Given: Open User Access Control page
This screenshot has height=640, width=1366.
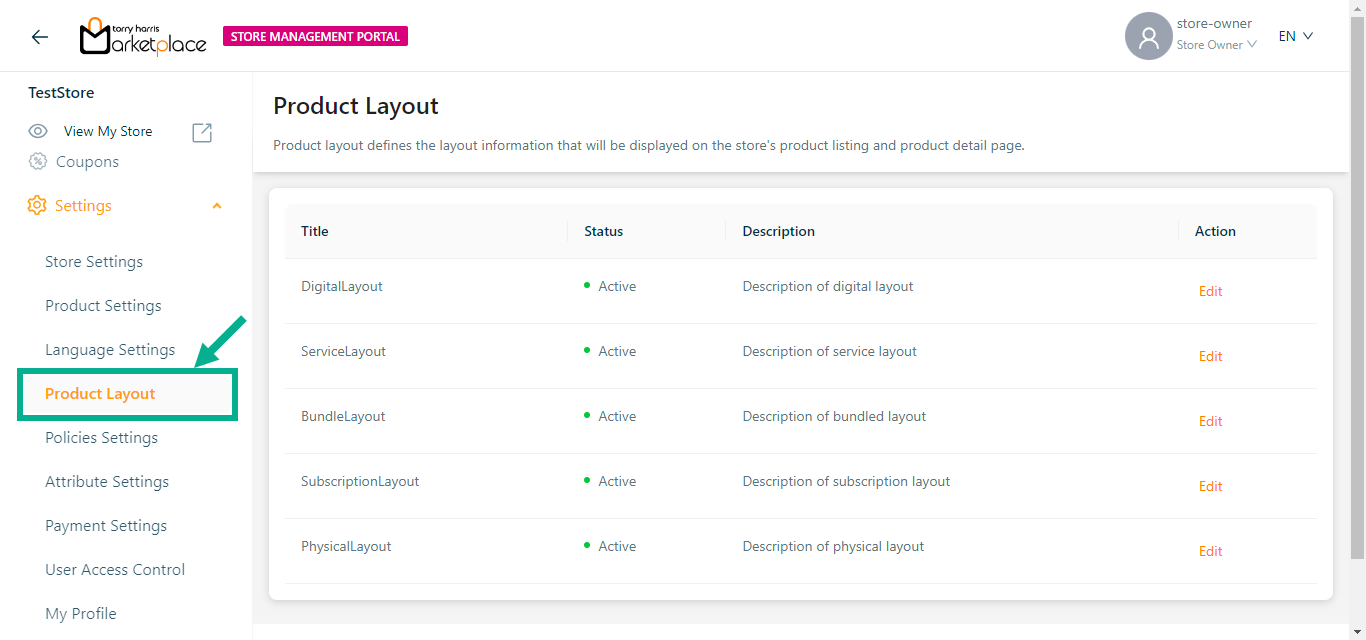Looking at the screenshot, I should [x=115, y=570].
